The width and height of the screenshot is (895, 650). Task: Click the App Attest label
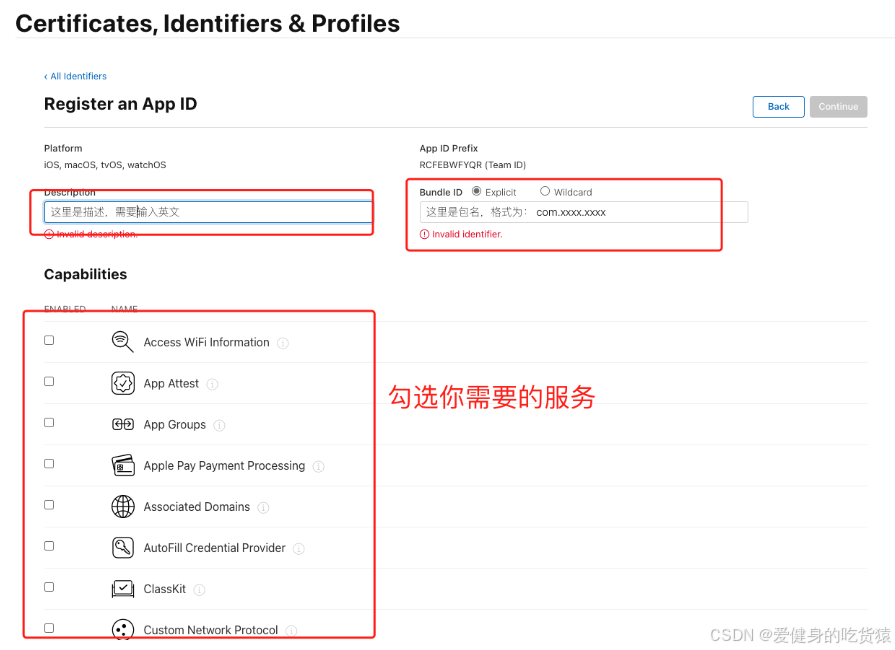(171, 383)
